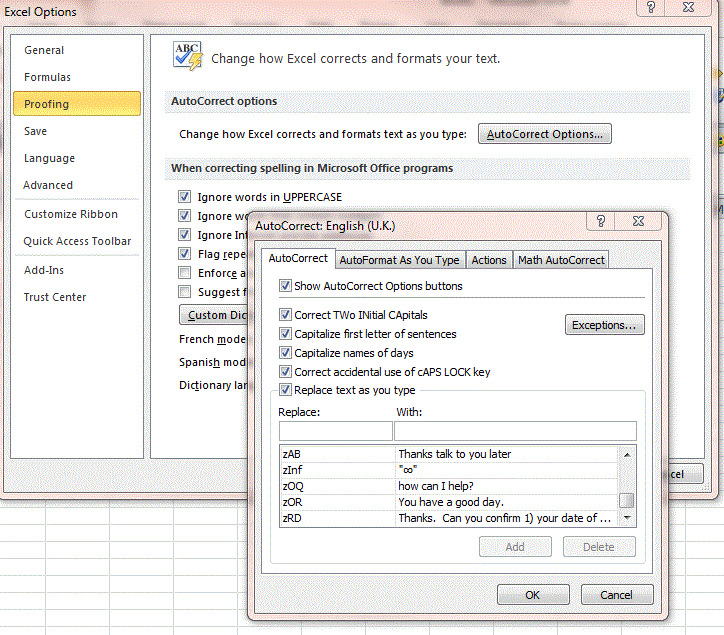Switch to AutoFormat As You Type tab
The width and height of the screenshot is (724, 635).
click(x=399, y=260)
